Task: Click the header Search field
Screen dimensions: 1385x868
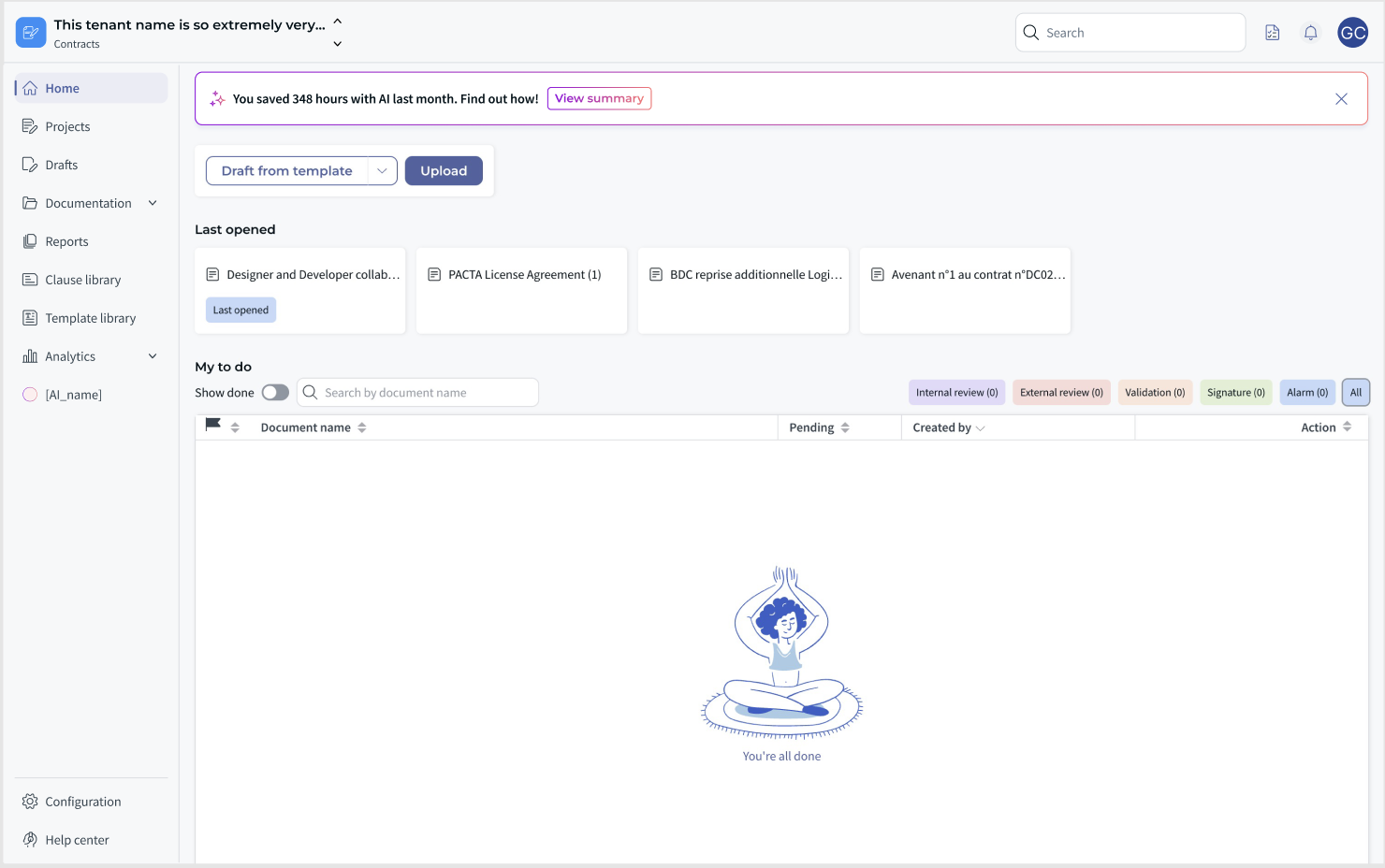Action: point(1130,33)
